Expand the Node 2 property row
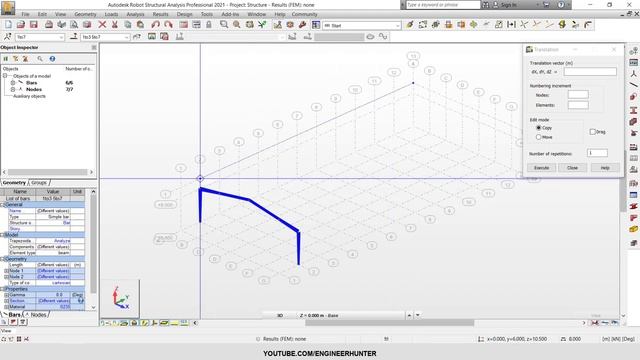640x360 pixels. tap(7, 277)
